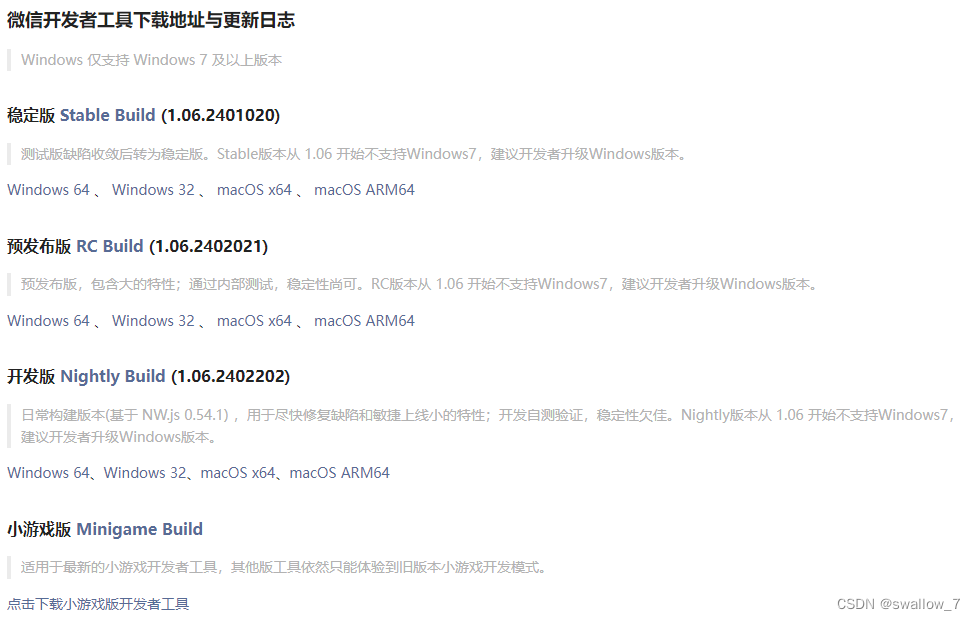Click the CSDN @swallow_7 watermark

coord(899,604)
